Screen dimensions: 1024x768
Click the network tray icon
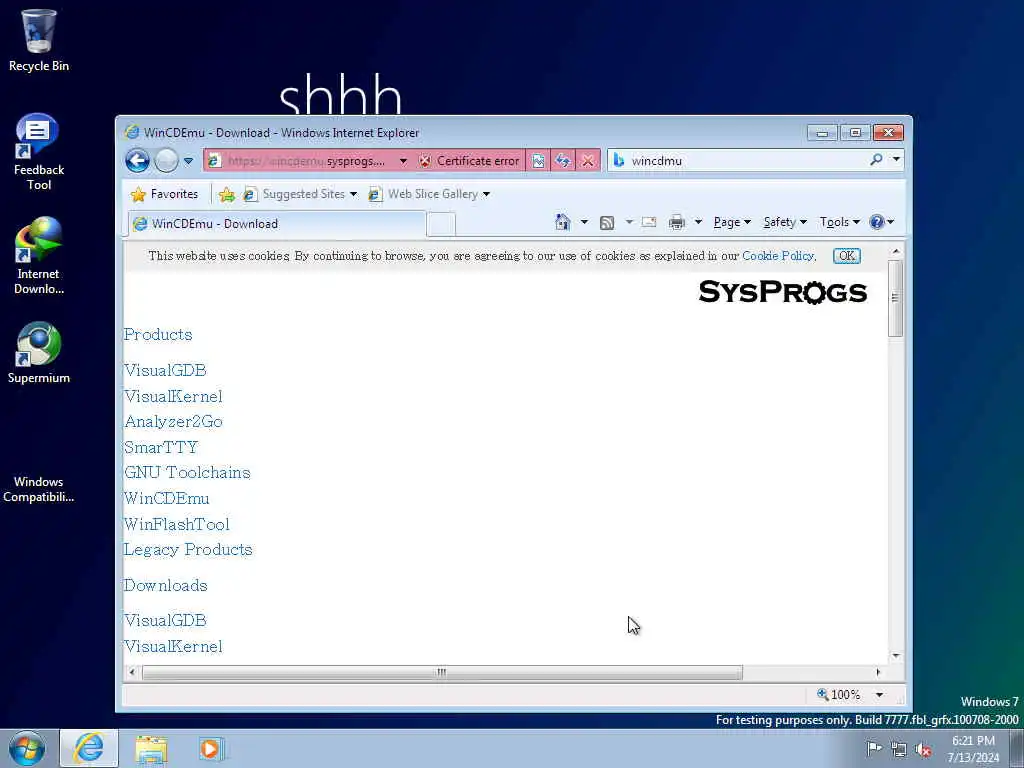(x=899, y=750)
